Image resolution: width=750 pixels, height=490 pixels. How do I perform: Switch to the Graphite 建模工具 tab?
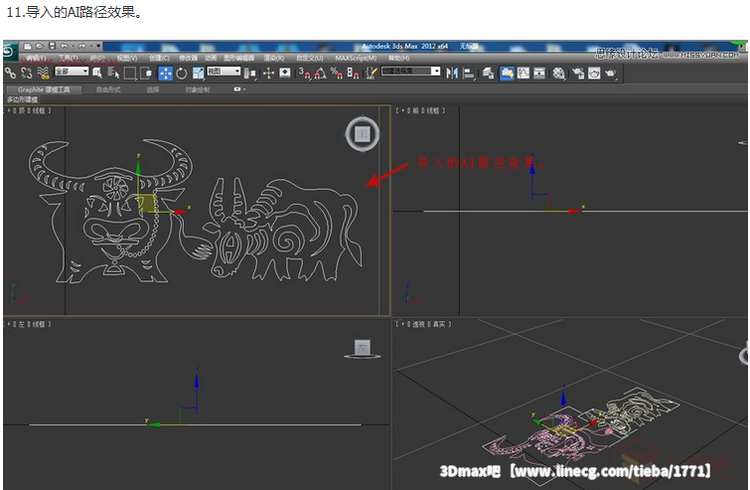click(44, 89)
